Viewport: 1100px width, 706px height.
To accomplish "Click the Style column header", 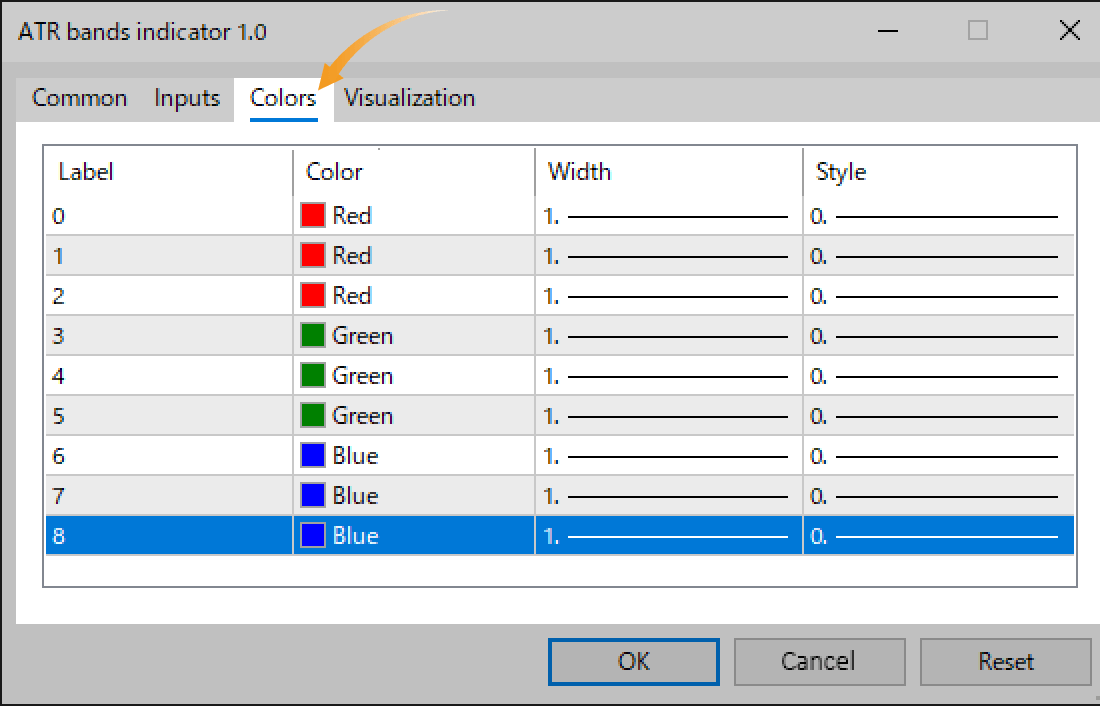I will [841, 172].
